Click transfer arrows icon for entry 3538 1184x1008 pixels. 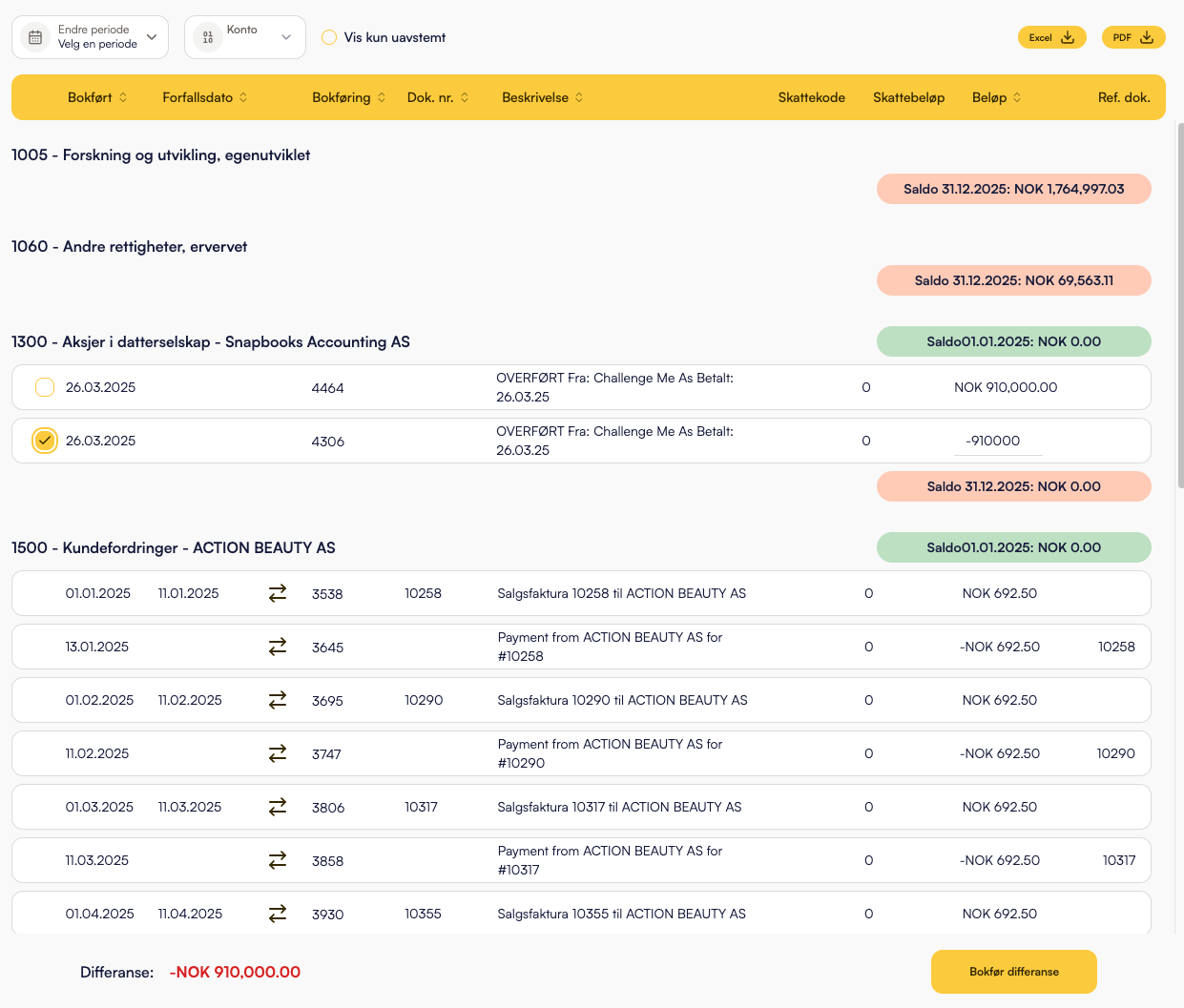tap(278, 593)
